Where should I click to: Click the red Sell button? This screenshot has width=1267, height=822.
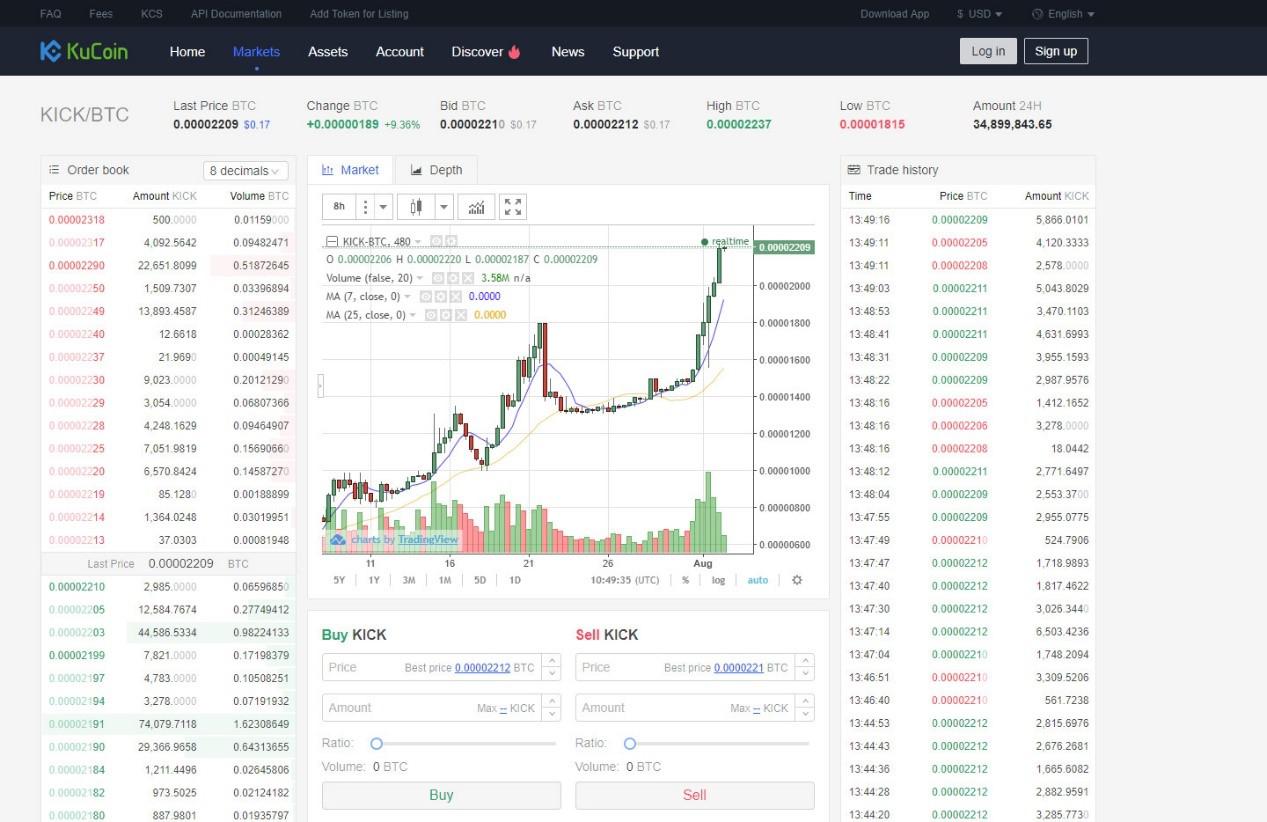point(695,795)
